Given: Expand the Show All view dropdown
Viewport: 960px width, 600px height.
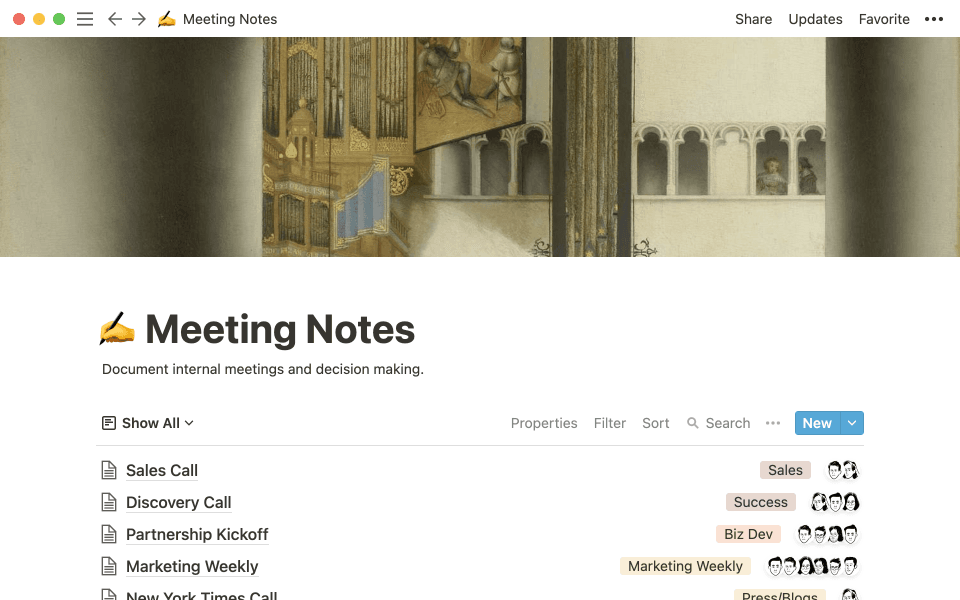Looking at the screenshot, I should coord(147,423).
